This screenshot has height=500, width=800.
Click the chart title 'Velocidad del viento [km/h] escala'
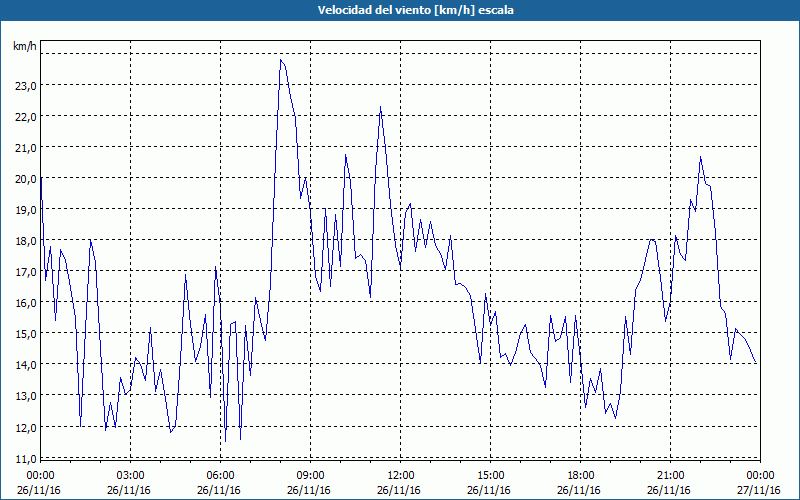coord(415,10)
